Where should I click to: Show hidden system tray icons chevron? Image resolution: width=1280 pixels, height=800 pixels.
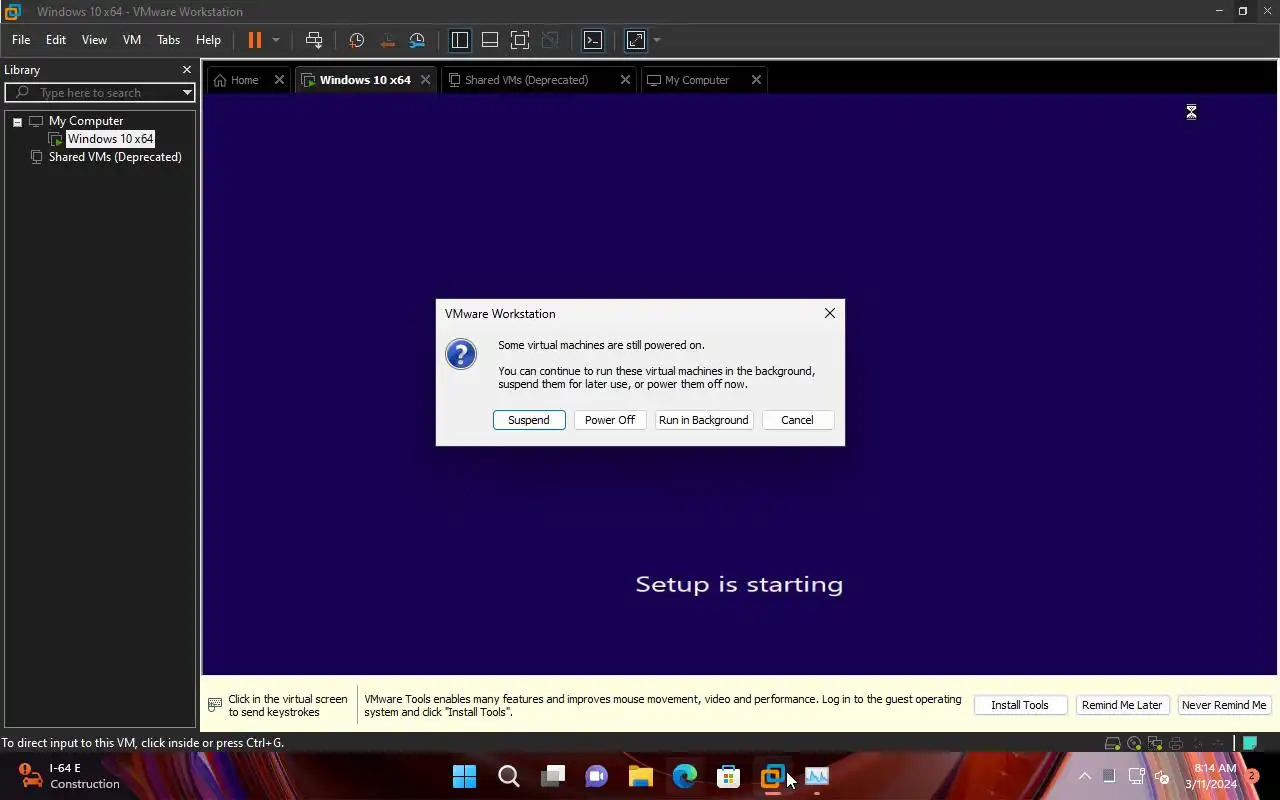click(x=1084, y=776)
